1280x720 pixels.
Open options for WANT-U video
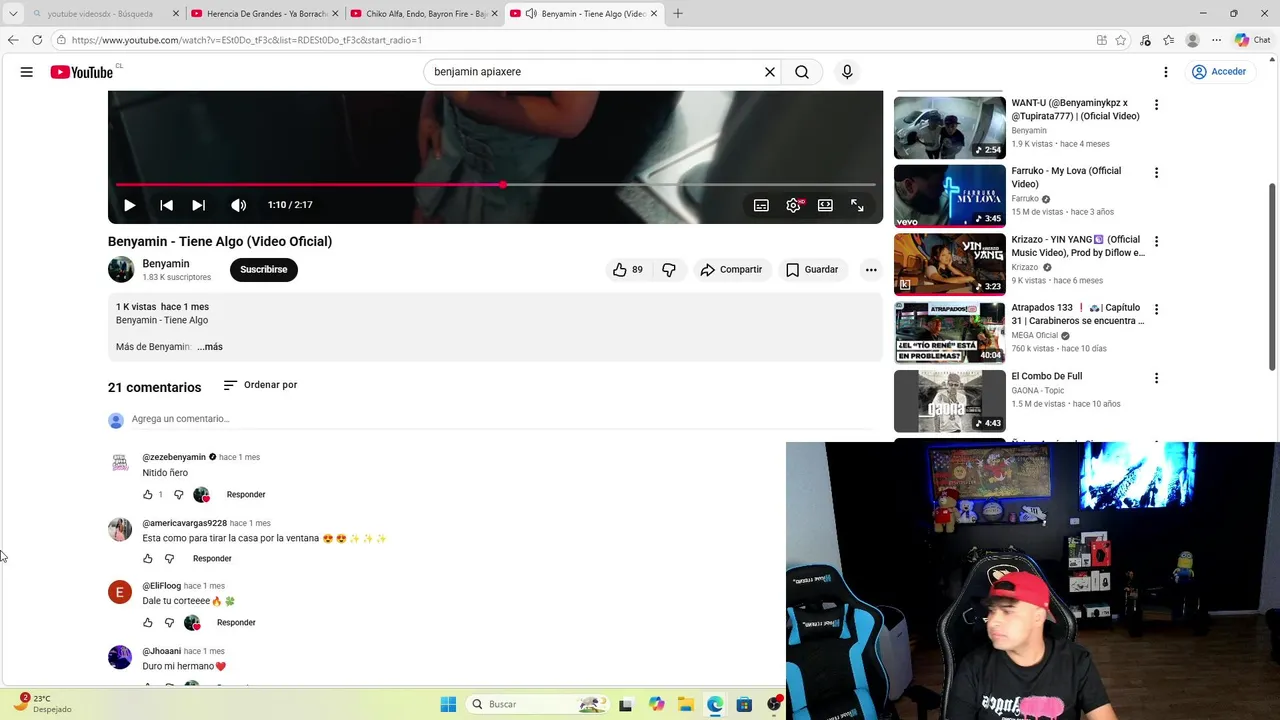tap(1156, 105)
